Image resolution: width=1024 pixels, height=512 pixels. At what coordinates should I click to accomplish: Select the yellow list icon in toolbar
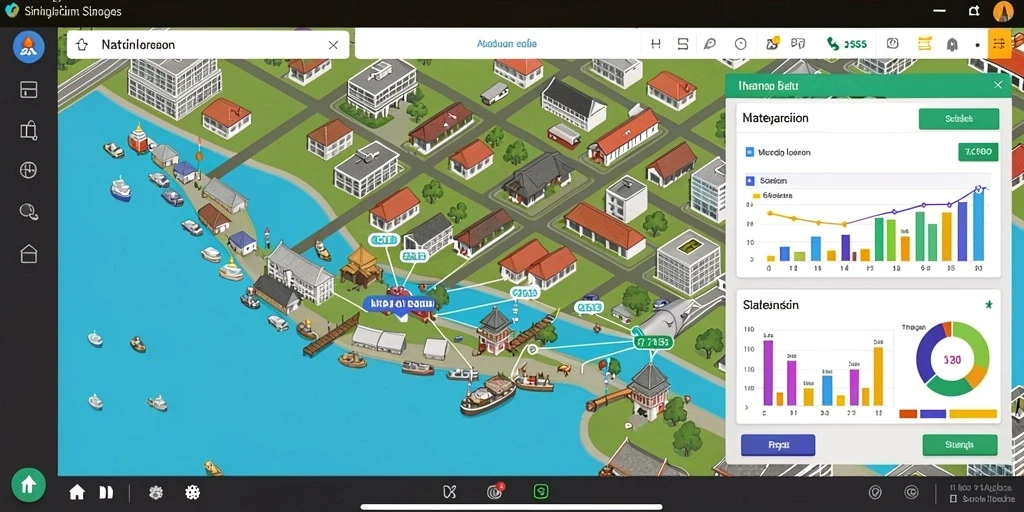point(923,44)
